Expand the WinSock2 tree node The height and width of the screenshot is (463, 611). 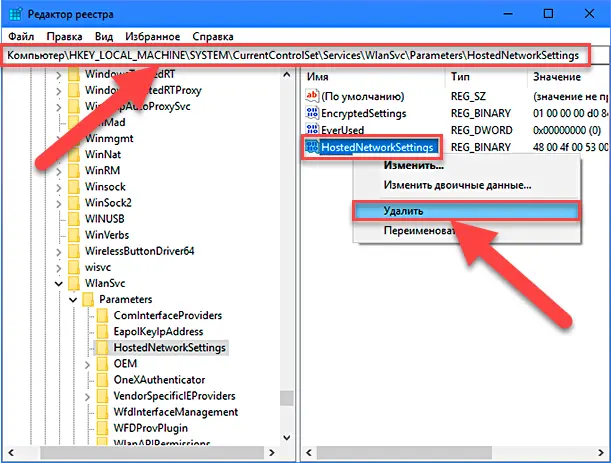pos(59,203)
